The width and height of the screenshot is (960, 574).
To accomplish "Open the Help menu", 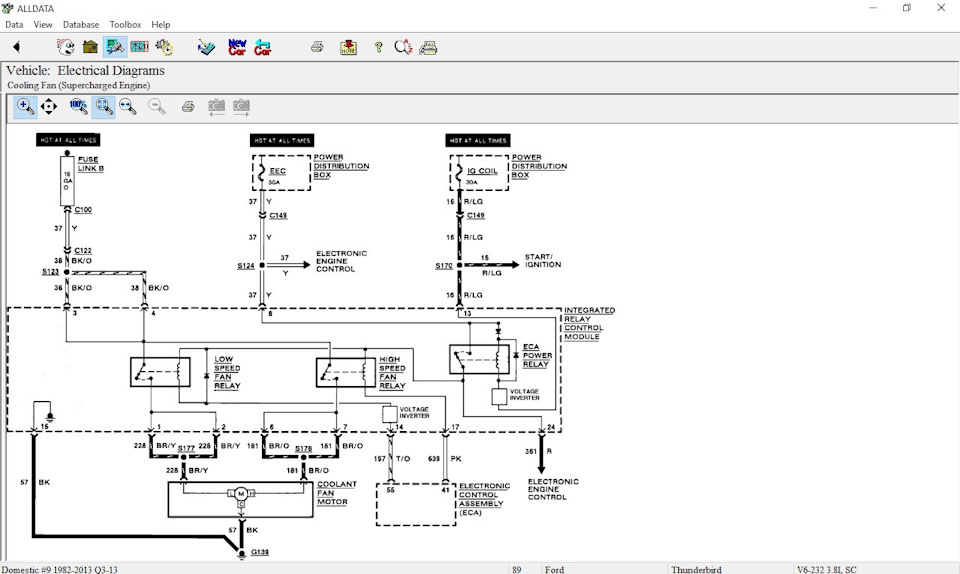I will [160, 24].
